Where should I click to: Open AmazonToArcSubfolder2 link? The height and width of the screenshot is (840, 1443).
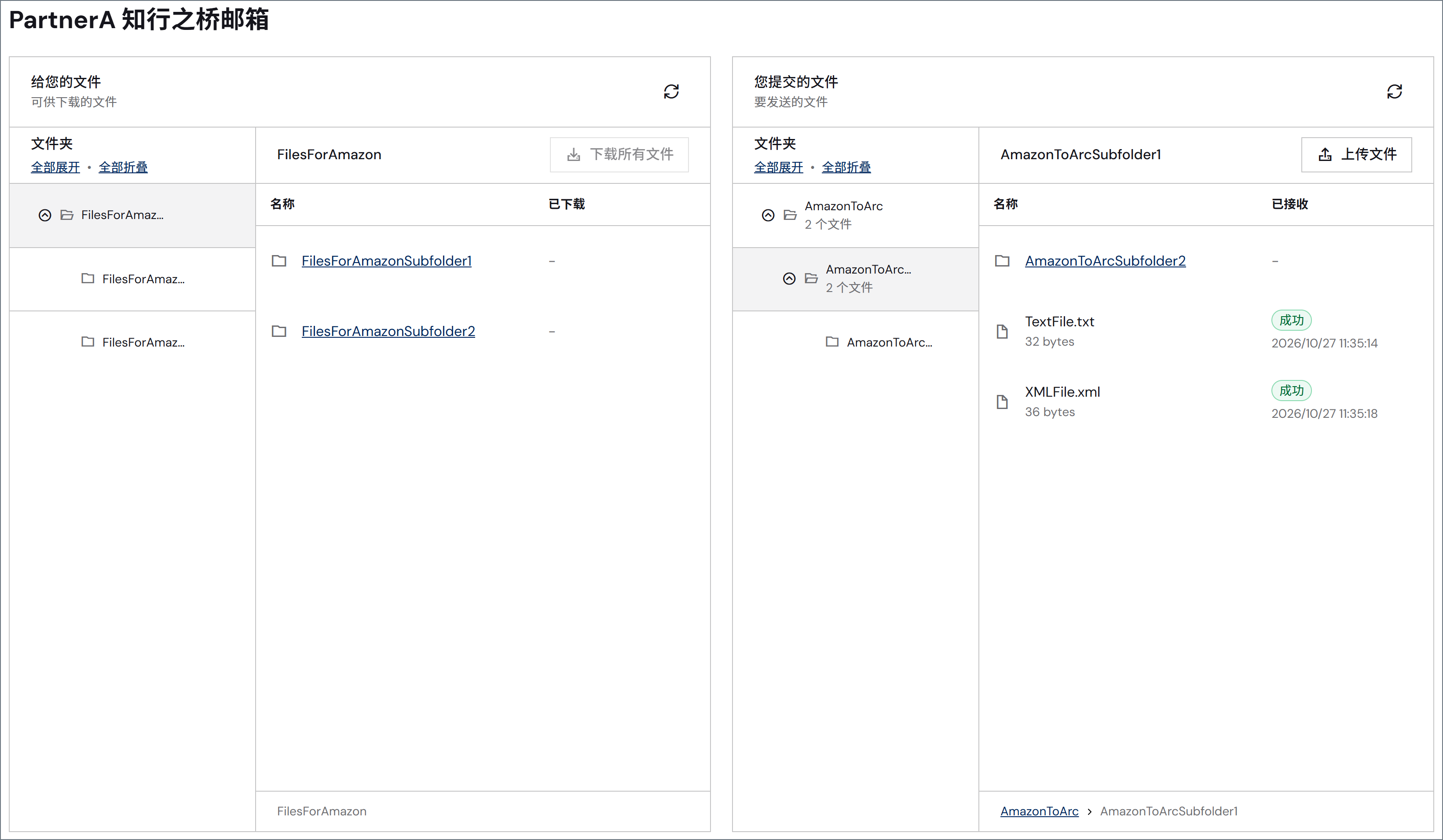tap(1105, 261)
